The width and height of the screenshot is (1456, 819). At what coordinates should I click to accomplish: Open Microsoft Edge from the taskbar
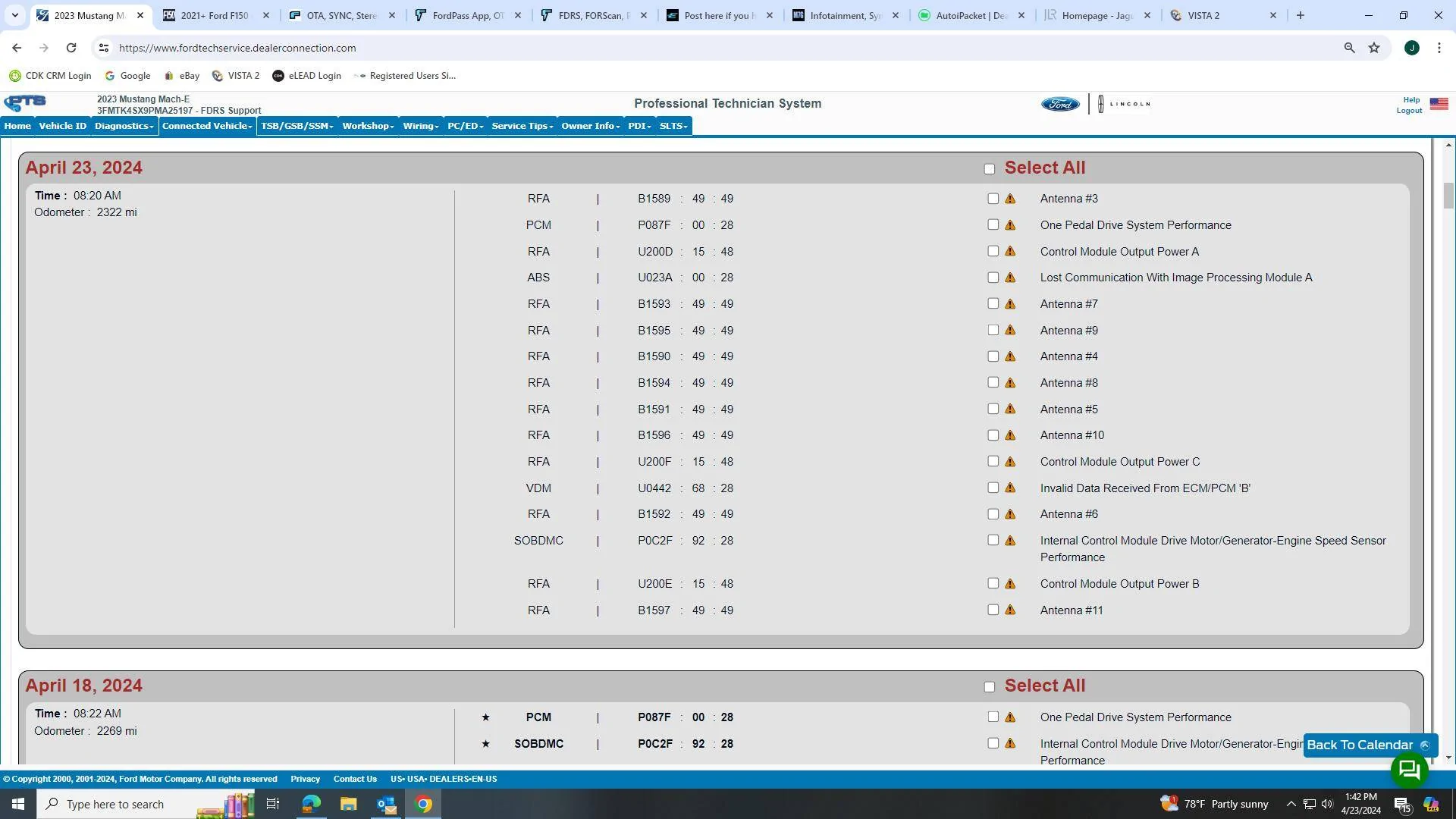[311, 804]
